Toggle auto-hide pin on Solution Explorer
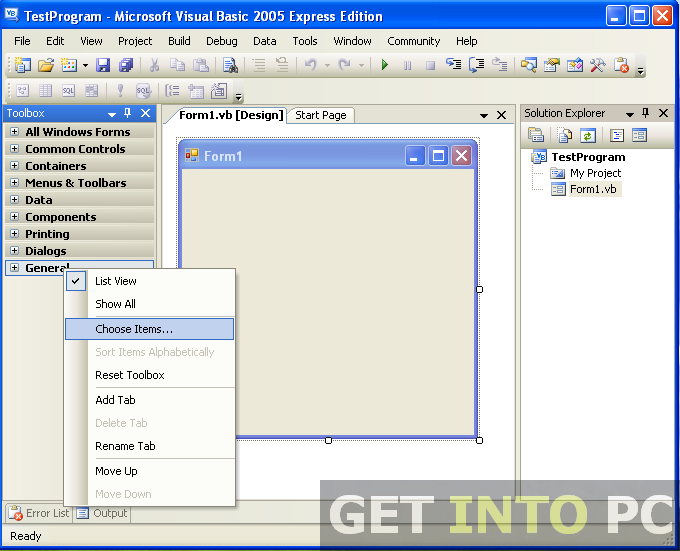Image resolution: width=680 pixels, height=551 pixels. coord(645,114)
